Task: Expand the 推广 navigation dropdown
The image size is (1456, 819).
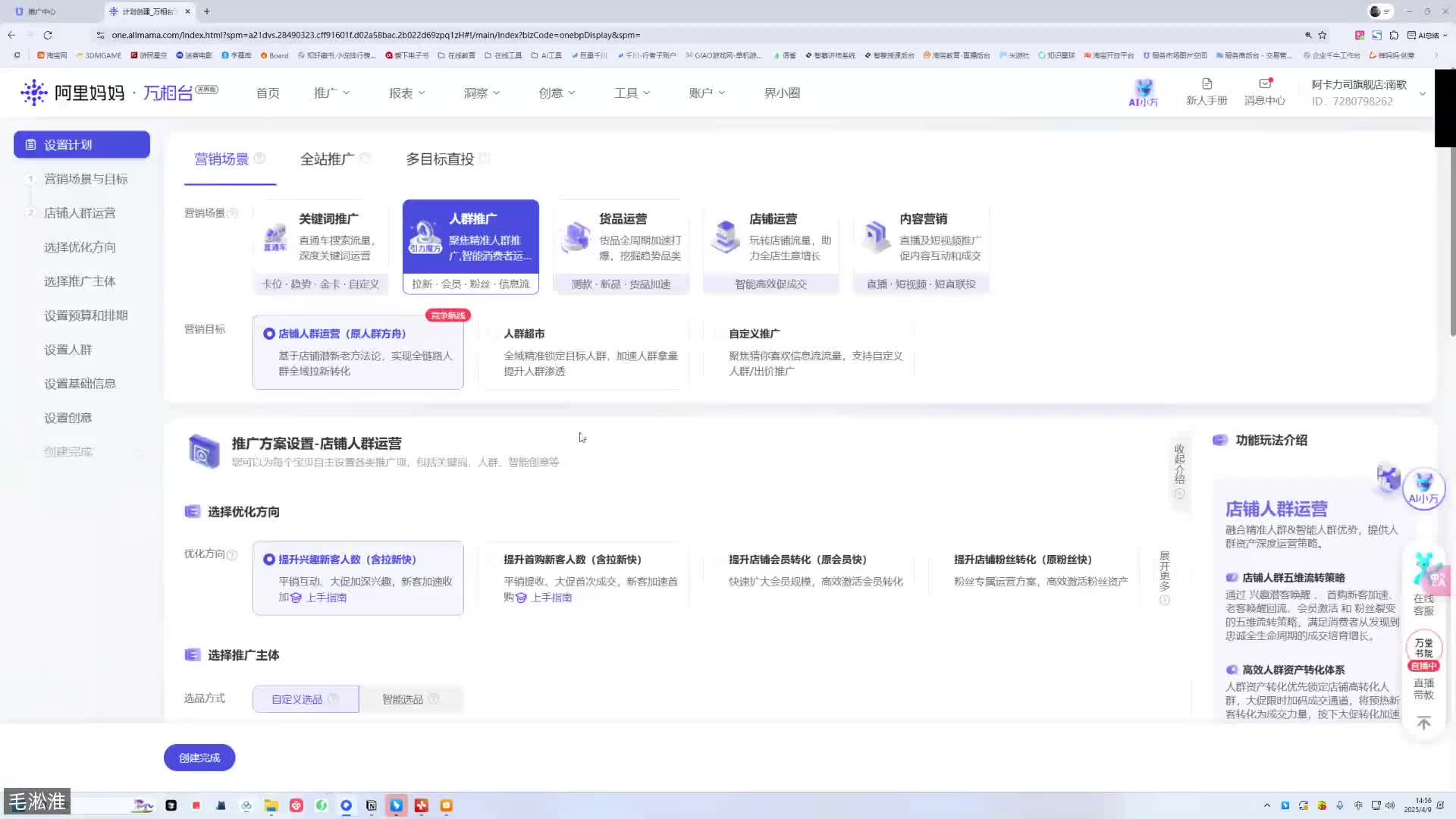Action: pos(331,92)
